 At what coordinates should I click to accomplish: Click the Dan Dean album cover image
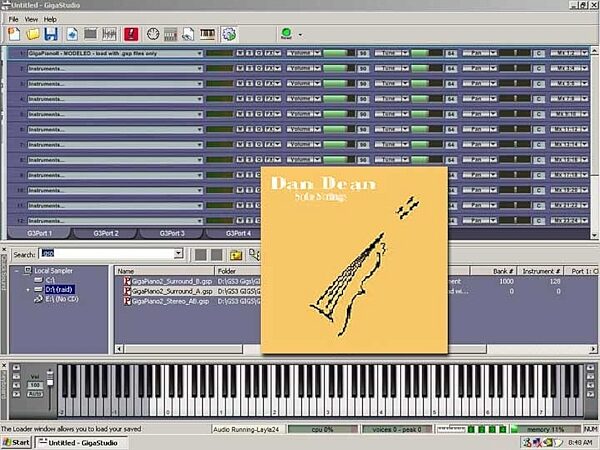tap(354, 260)
